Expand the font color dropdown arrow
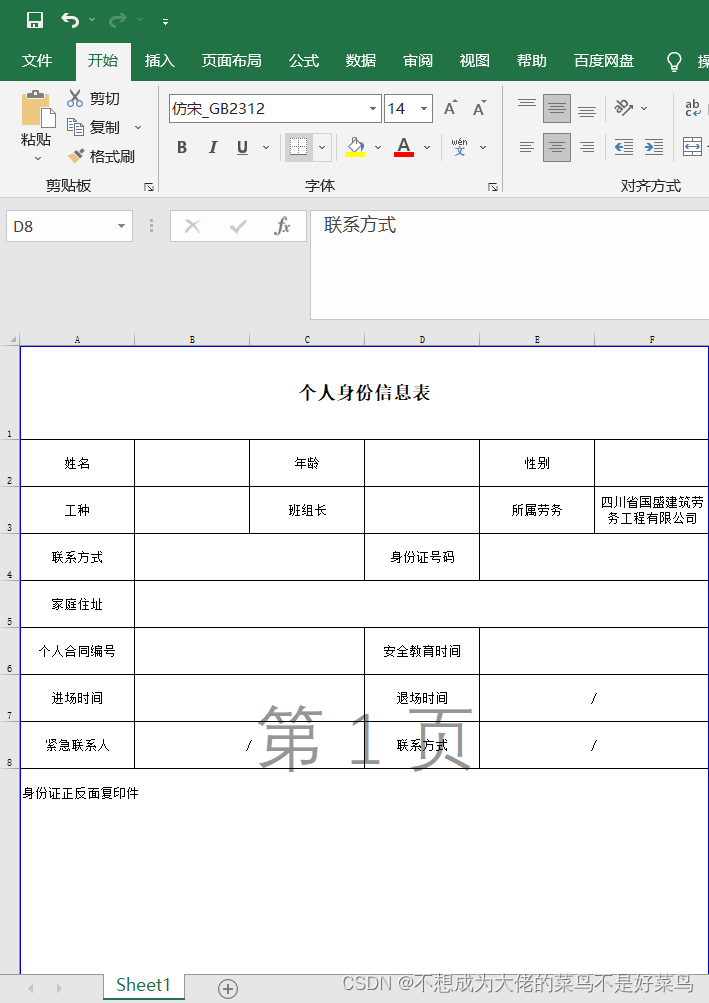The height and width of the screenshot is (1003, 709). click(427, 148)
